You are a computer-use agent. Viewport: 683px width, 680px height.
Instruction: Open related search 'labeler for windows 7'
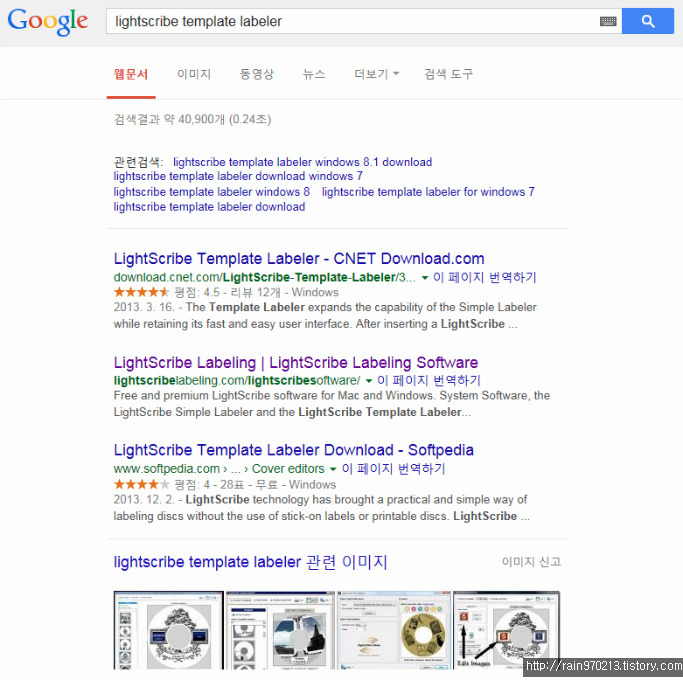(x=428, y=192)
